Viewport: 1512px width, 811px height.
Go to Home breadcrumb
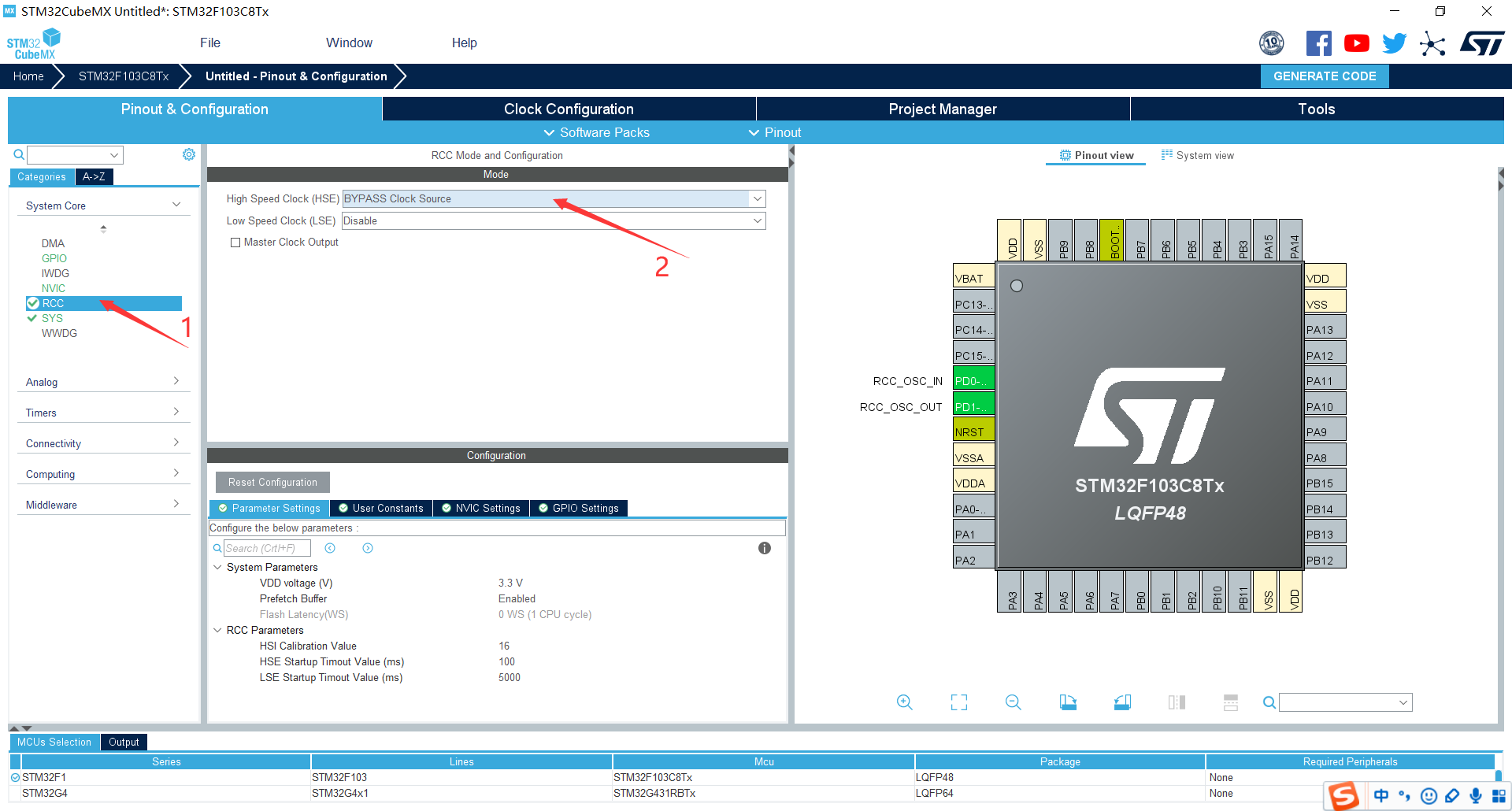[28, 76]
